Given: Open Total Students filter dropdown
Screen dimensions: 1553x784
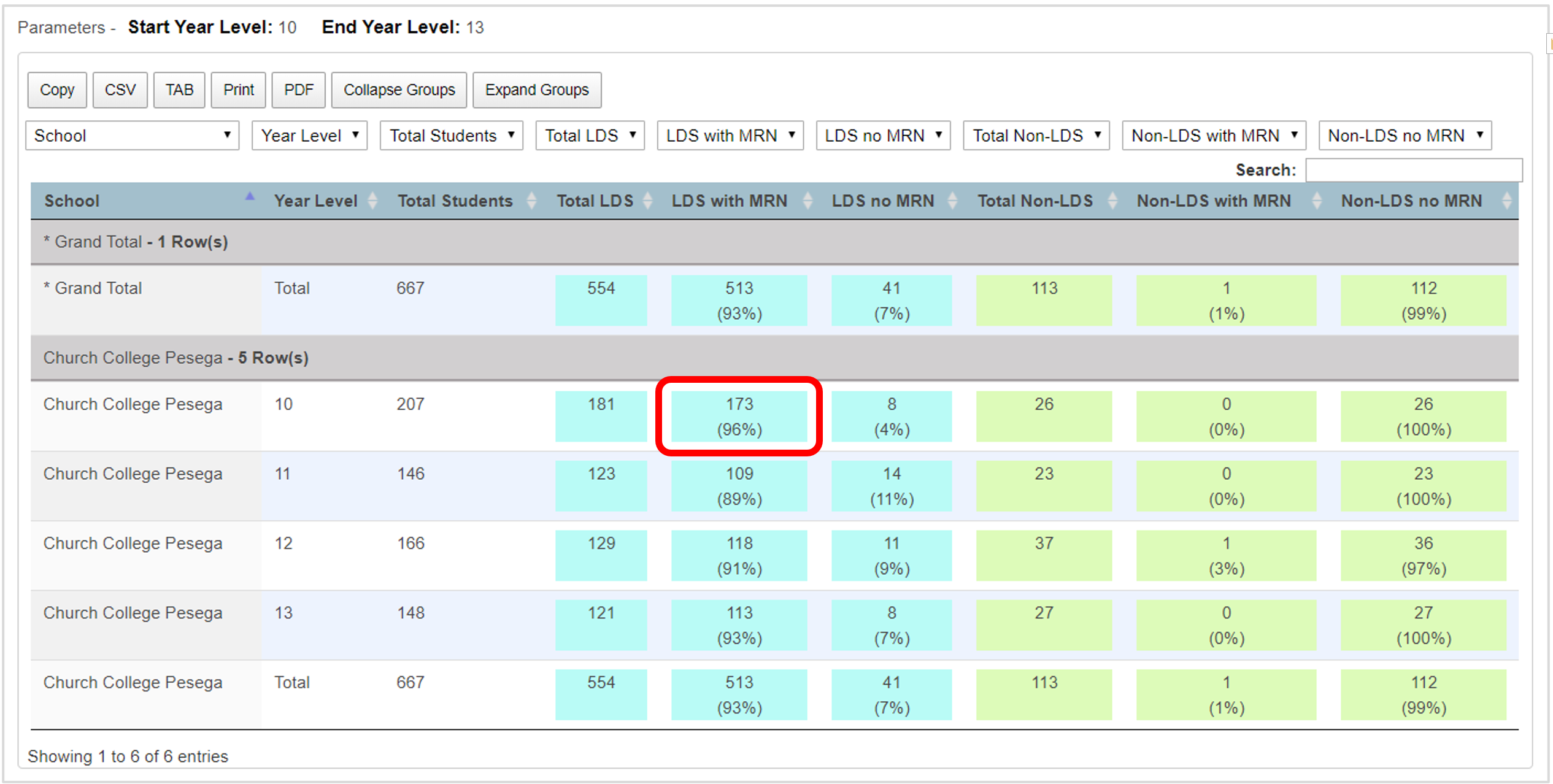Looking at the screenshot, I should pyautogui.click(x=451, y=136).
